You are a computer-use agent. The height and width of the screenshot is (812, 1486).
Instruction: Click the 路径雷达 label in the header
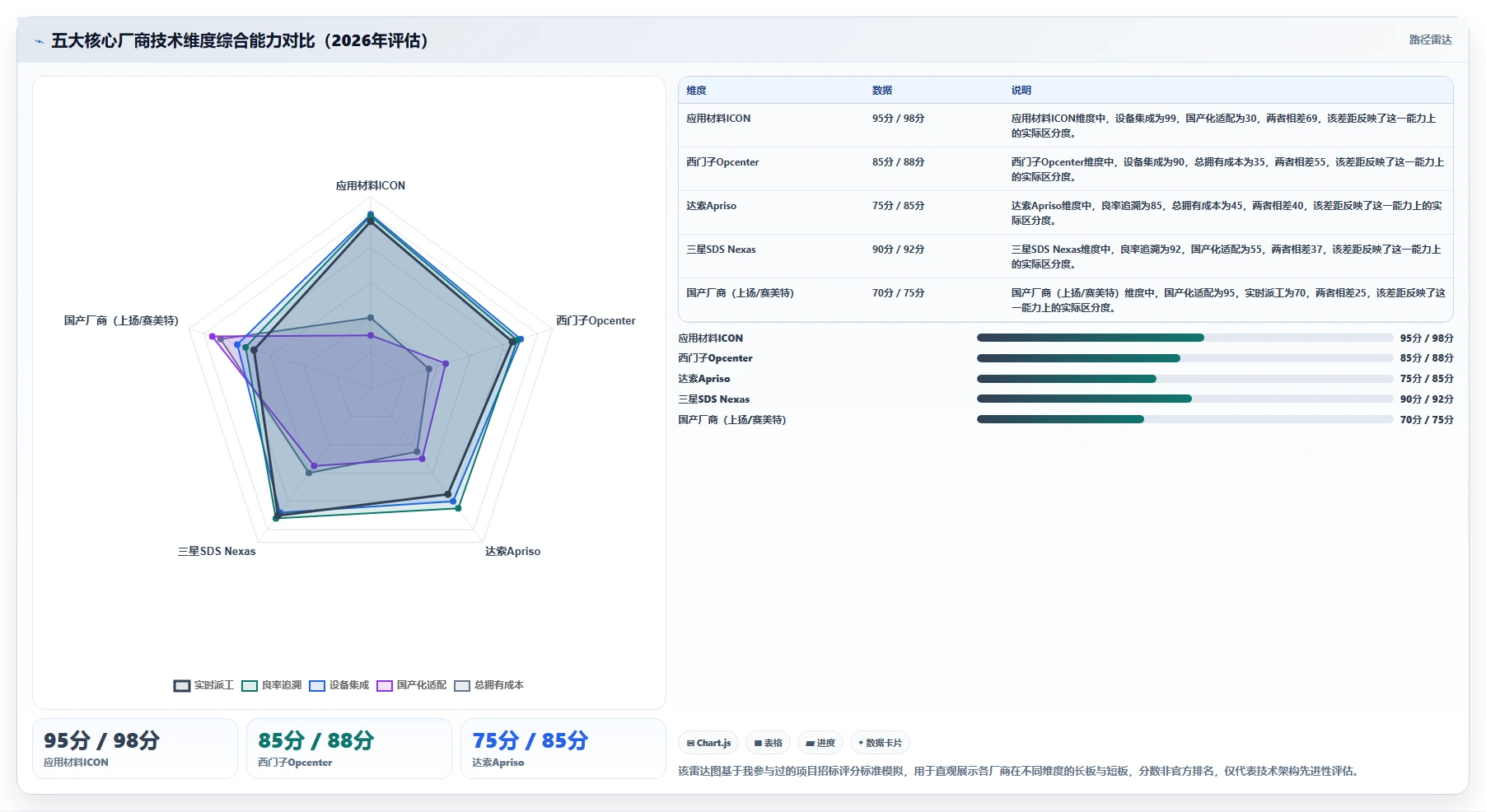pyautogui.click(x=1430, y=40)
